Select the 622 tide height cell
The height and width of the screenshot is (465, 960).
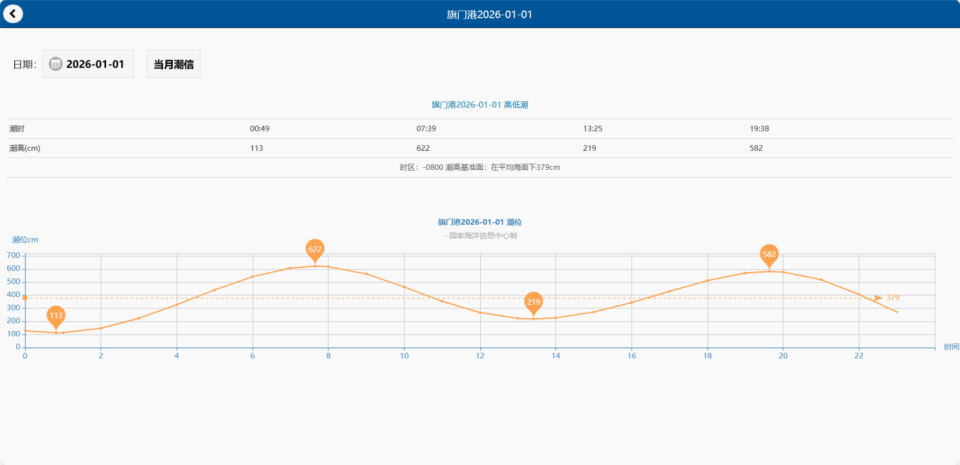click(x=423, y=149)
